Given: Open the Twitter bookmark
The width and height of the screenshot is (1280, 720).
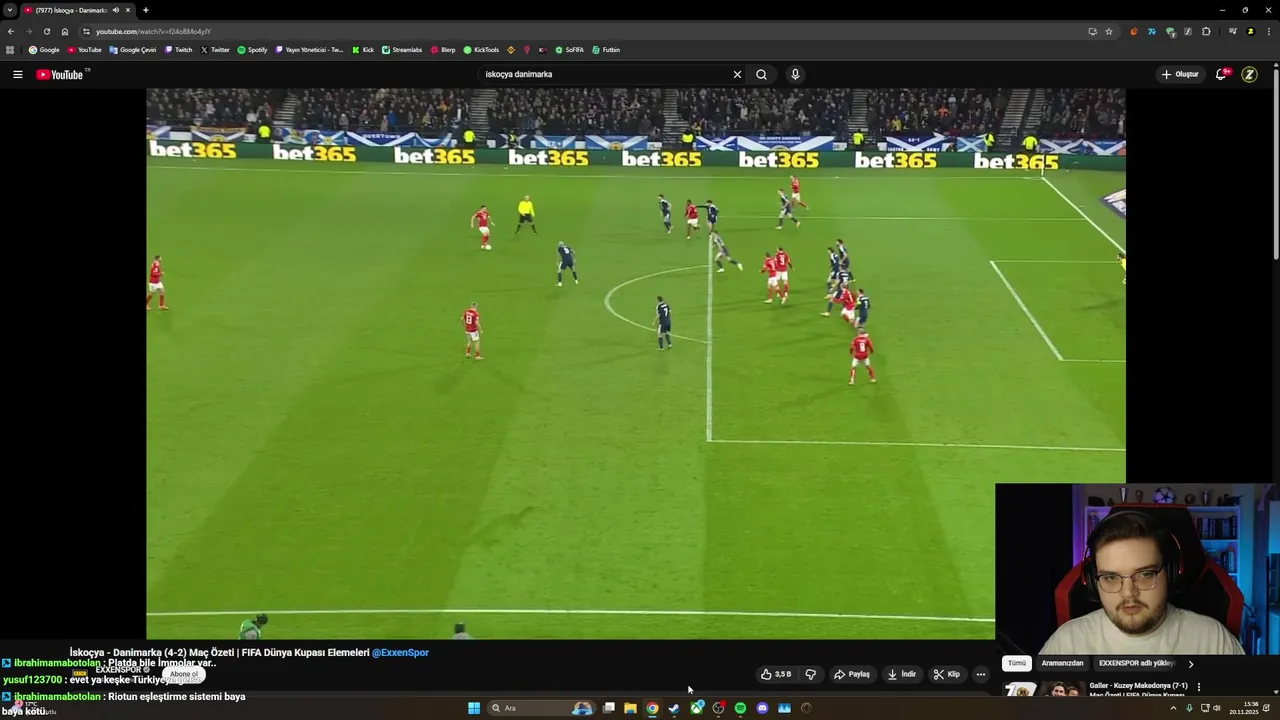Looking at the screenshot, I should tap(215, 49).
